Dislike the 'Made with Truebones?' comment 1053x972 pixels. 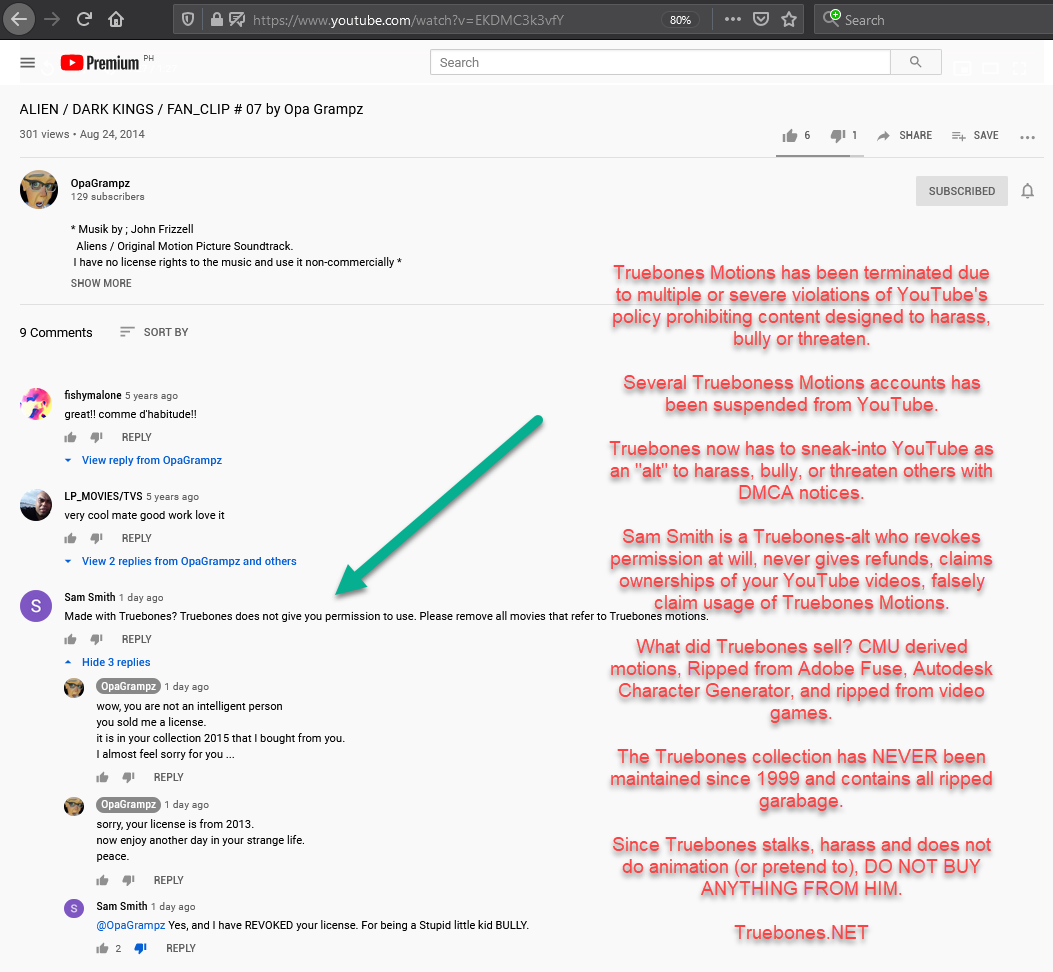pos(97,639)
